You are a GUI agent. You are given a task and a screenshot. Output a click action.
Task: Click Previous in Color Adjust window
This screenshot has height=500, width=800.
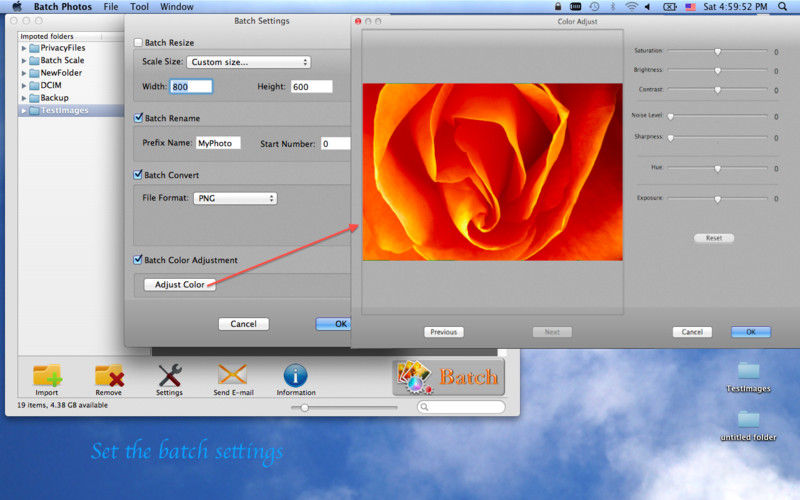pyautogui.click(x=443, y=332)
